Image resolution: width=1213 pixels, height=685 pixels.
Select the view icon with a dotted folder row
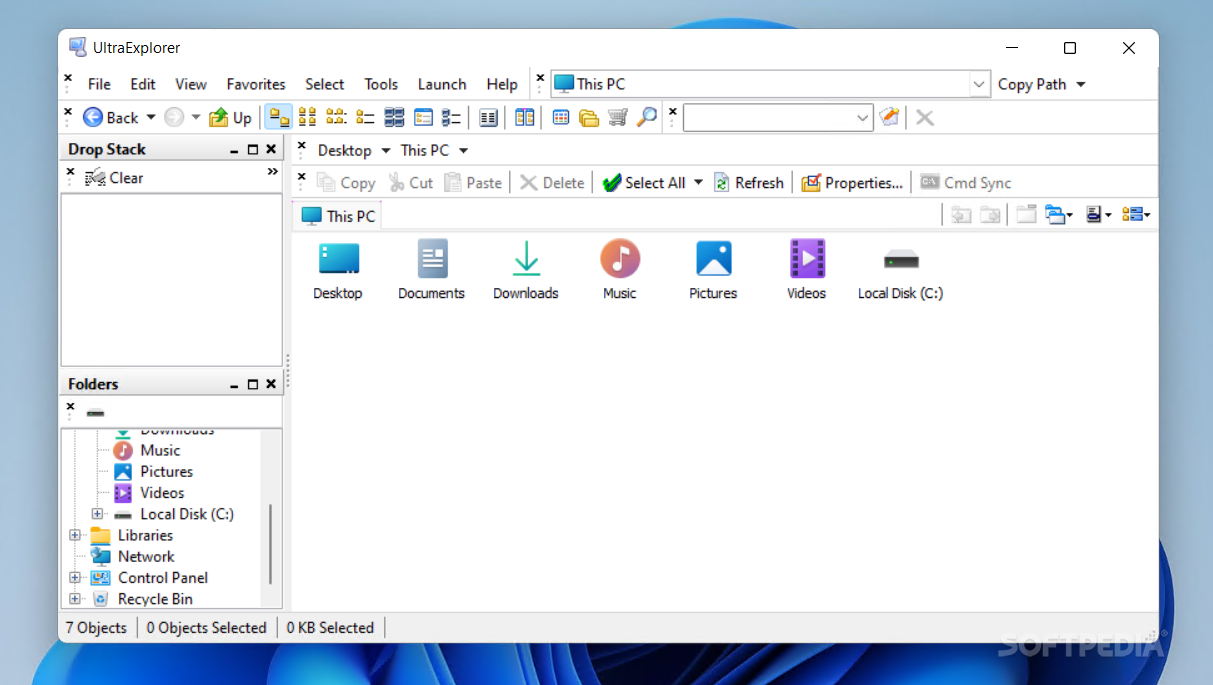[337, 117]
